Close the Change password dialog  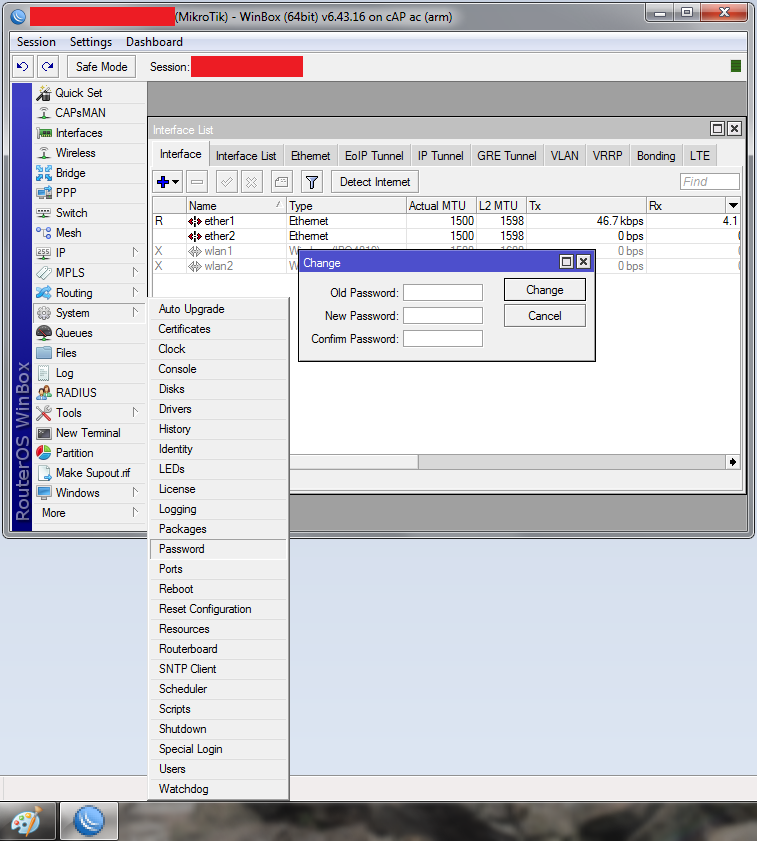[x=583, y=262]
